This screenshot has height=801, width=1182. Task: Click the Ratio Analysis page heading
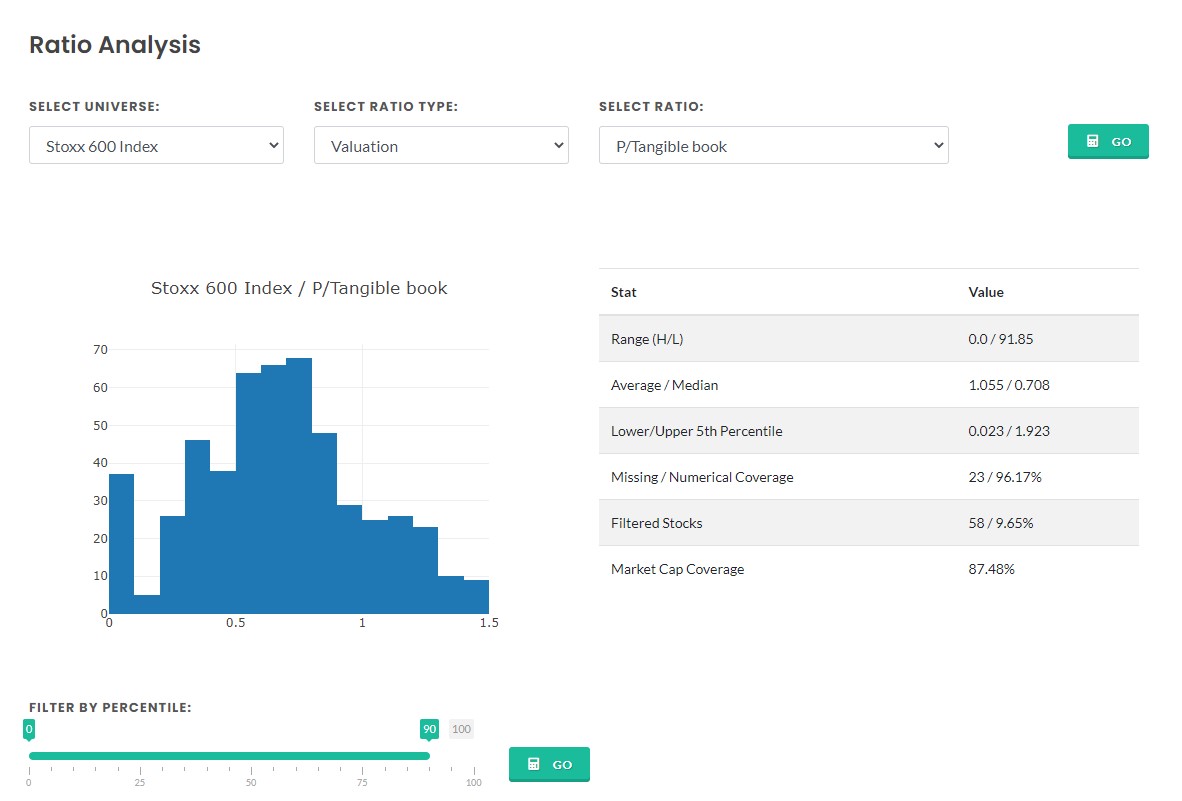pyautogui.click(x=114, y=45)
